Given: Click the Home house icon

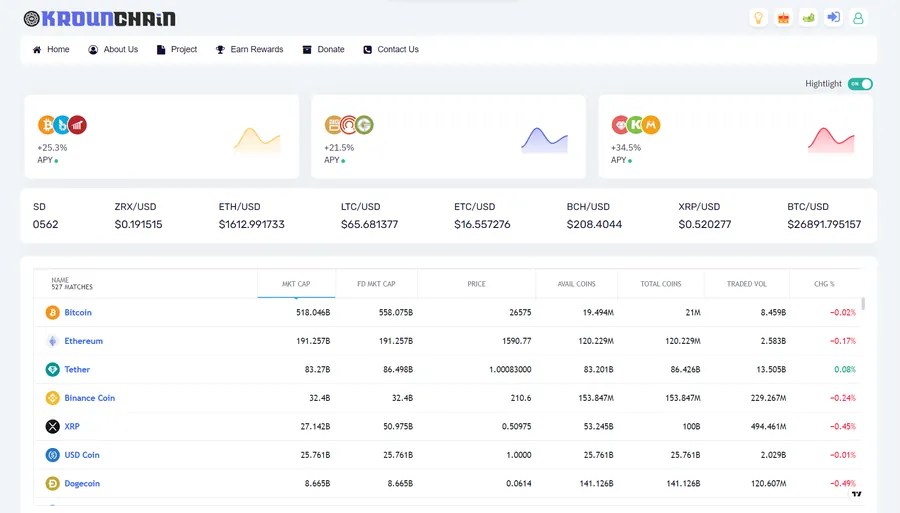Looking at the screenshot, I should point(37,49).
